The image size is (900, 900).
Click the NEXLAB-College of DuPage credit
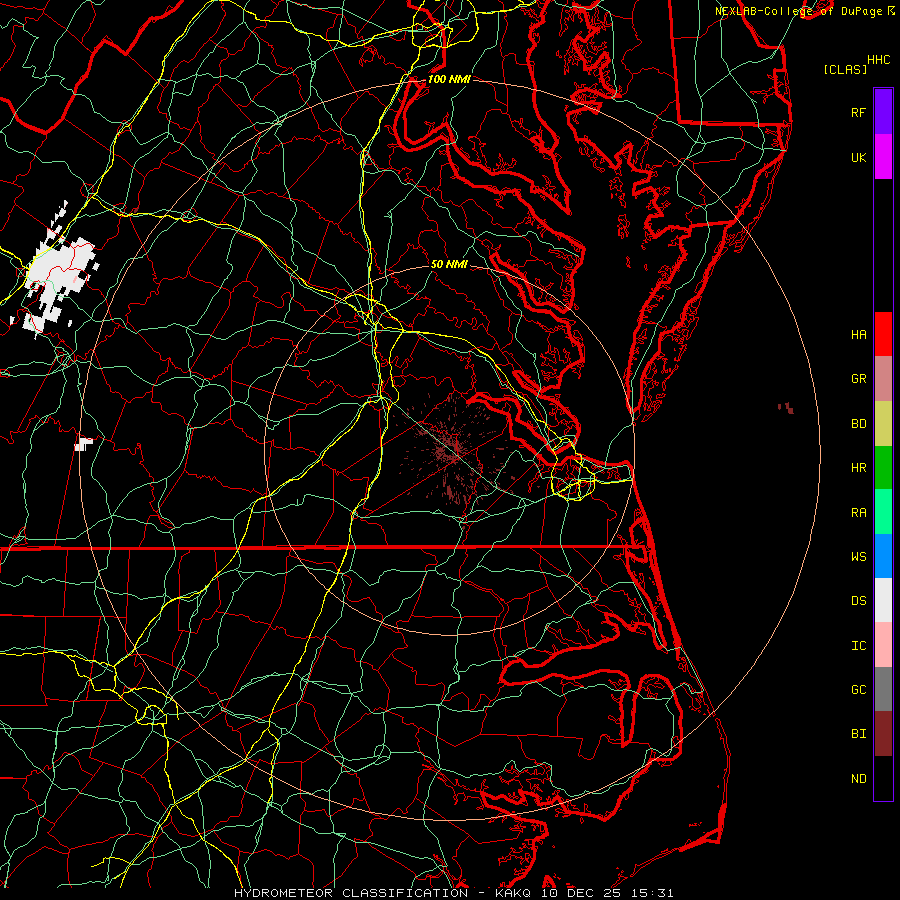tap(805, 11)
